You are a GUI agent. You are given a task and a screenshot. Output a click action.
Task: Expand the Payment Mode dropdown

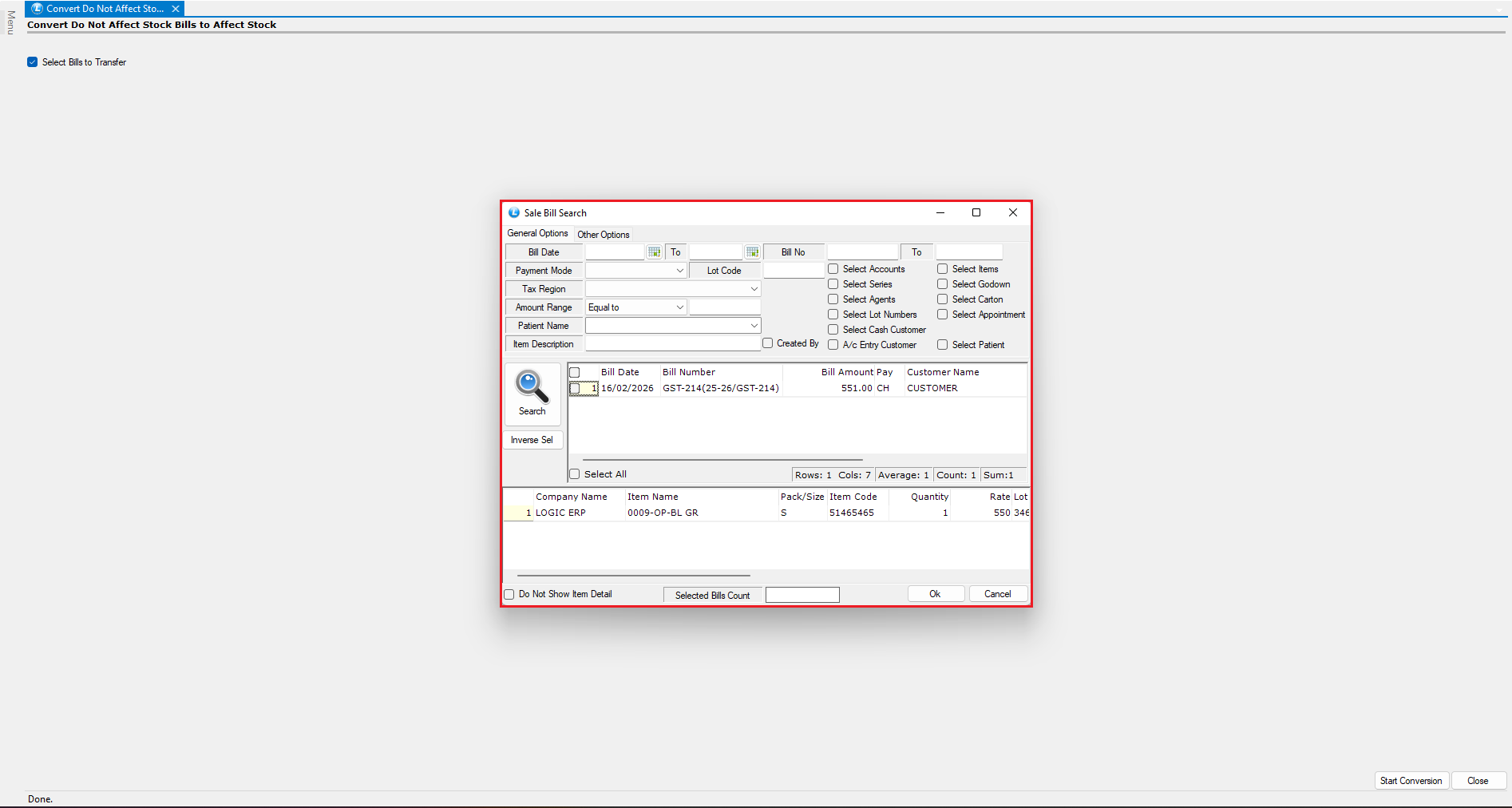(679, 271)
